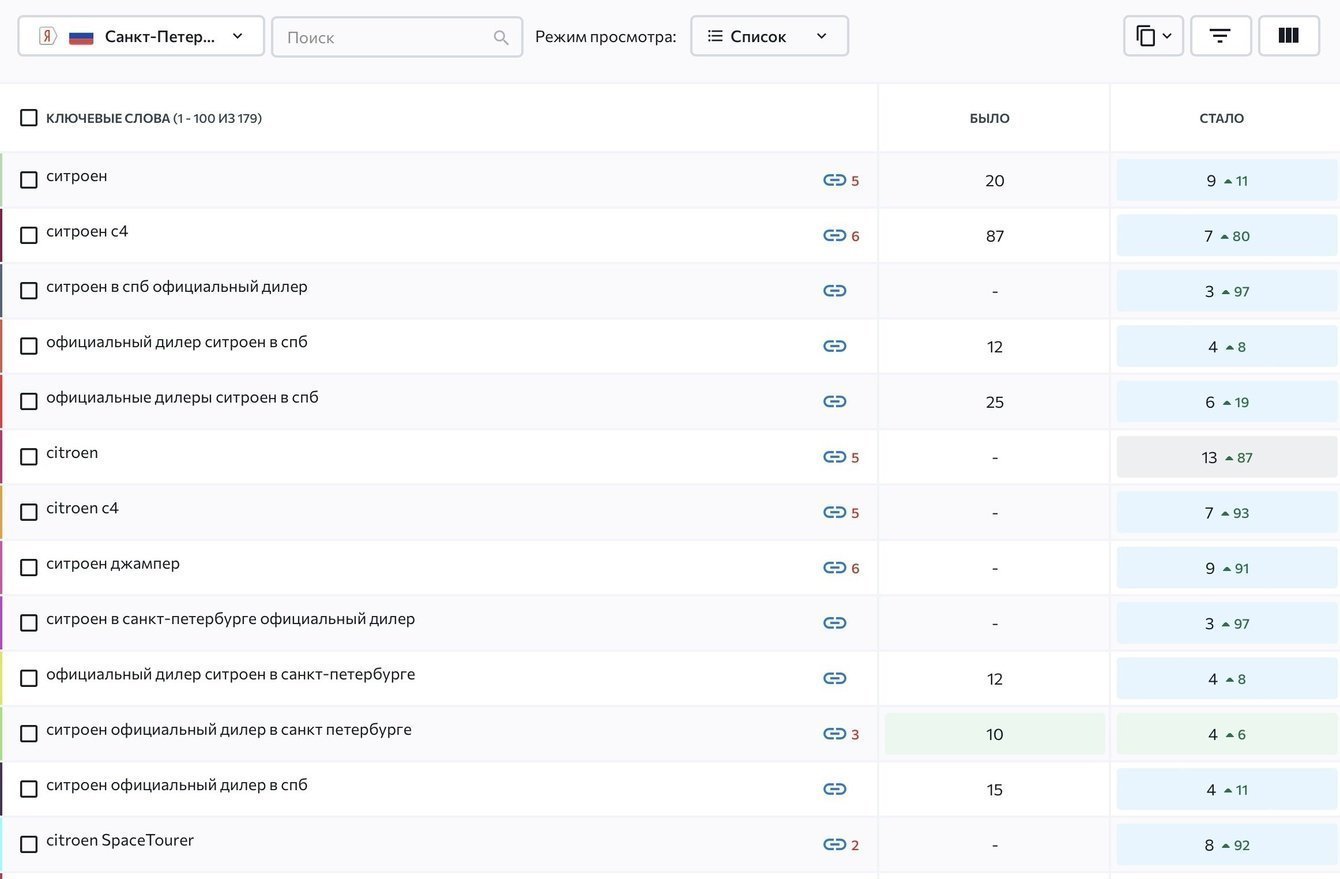Click the link icon for ситроен row
The height and width of the screenshot is (879, 1340).
pos(834,180)
